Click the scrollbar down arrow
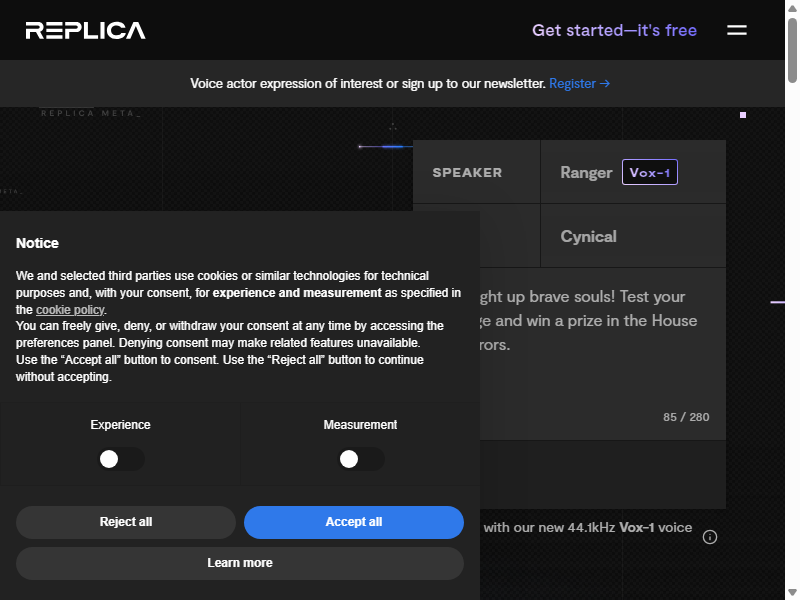Image resolution: width=800 pixels, height=600 pixels. [x=792, y=592]
